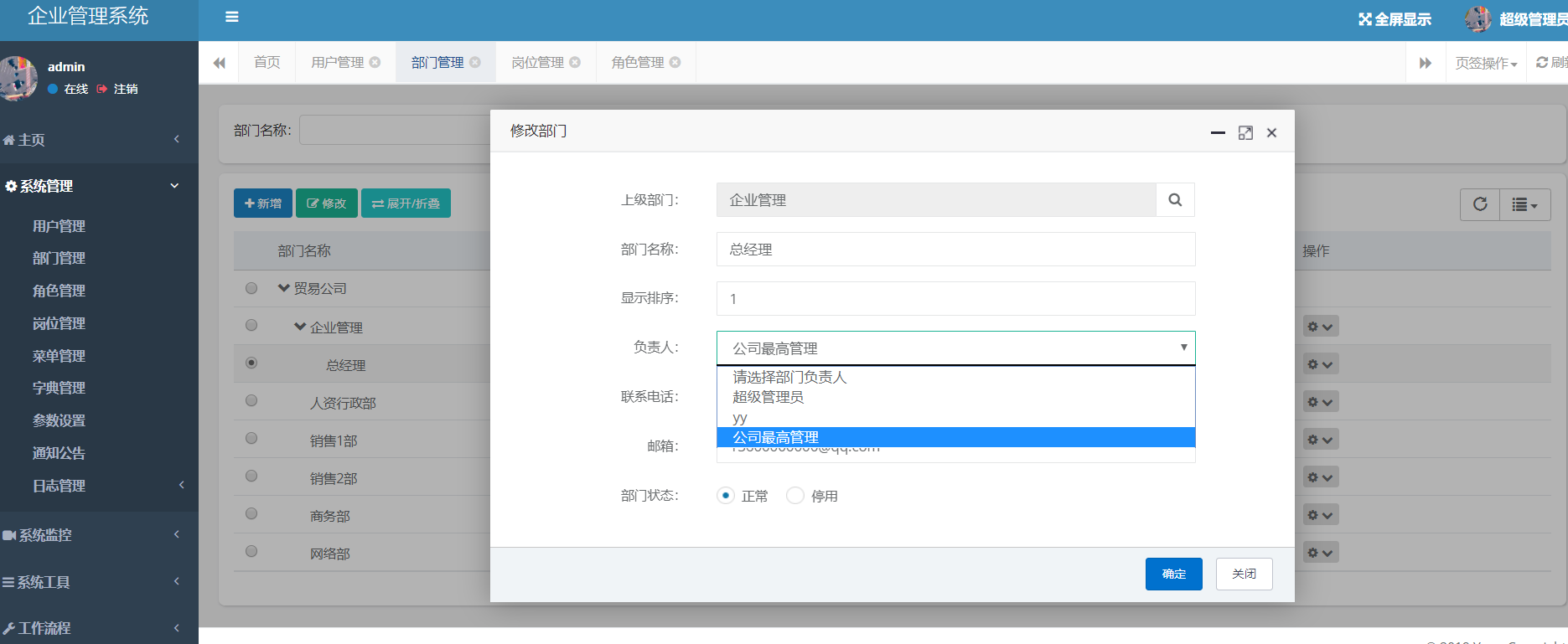
Task: Select the 企业管理 row radio button
Action: [251, 325]
